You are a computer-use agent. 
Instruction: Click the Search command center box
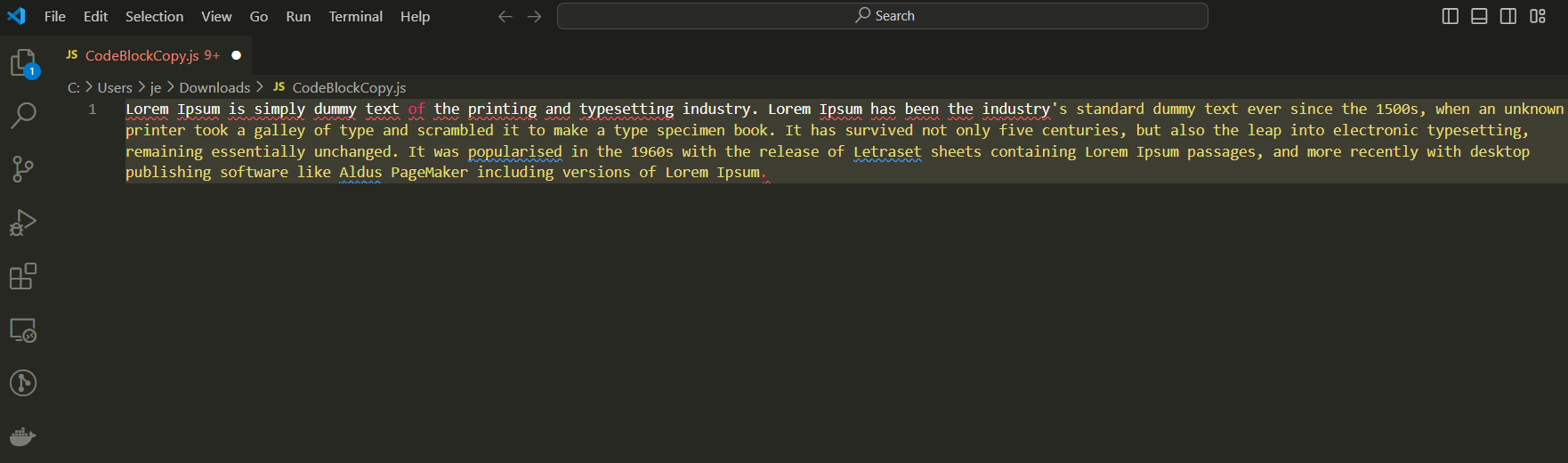click(882, 16)
